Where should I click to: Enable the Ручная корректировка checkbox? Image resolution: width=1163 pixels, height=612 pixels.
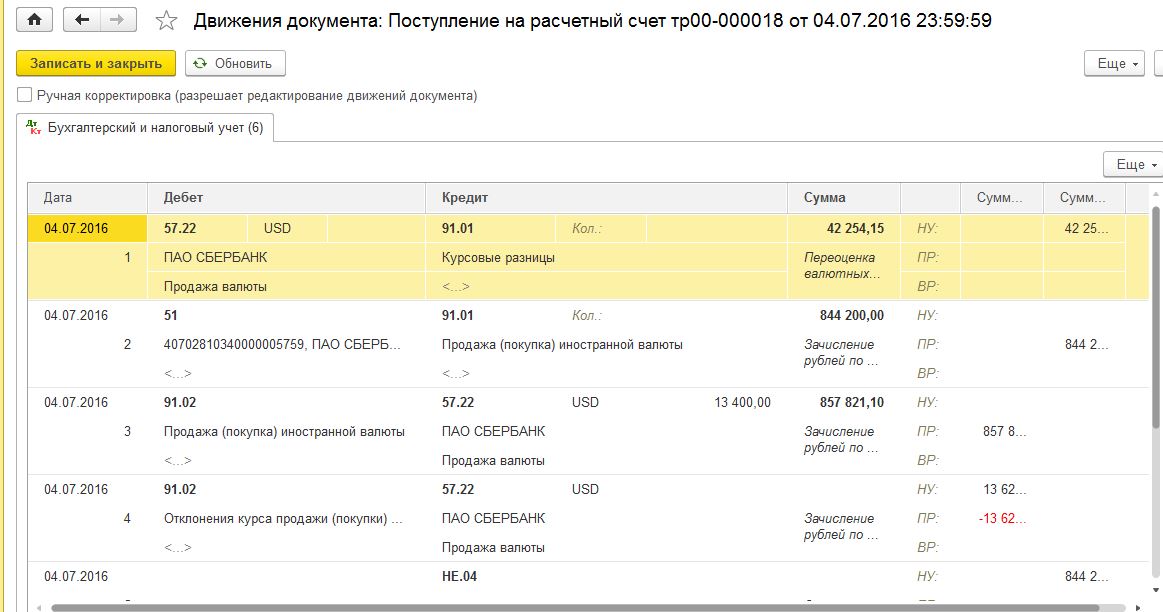coord(25,96)
